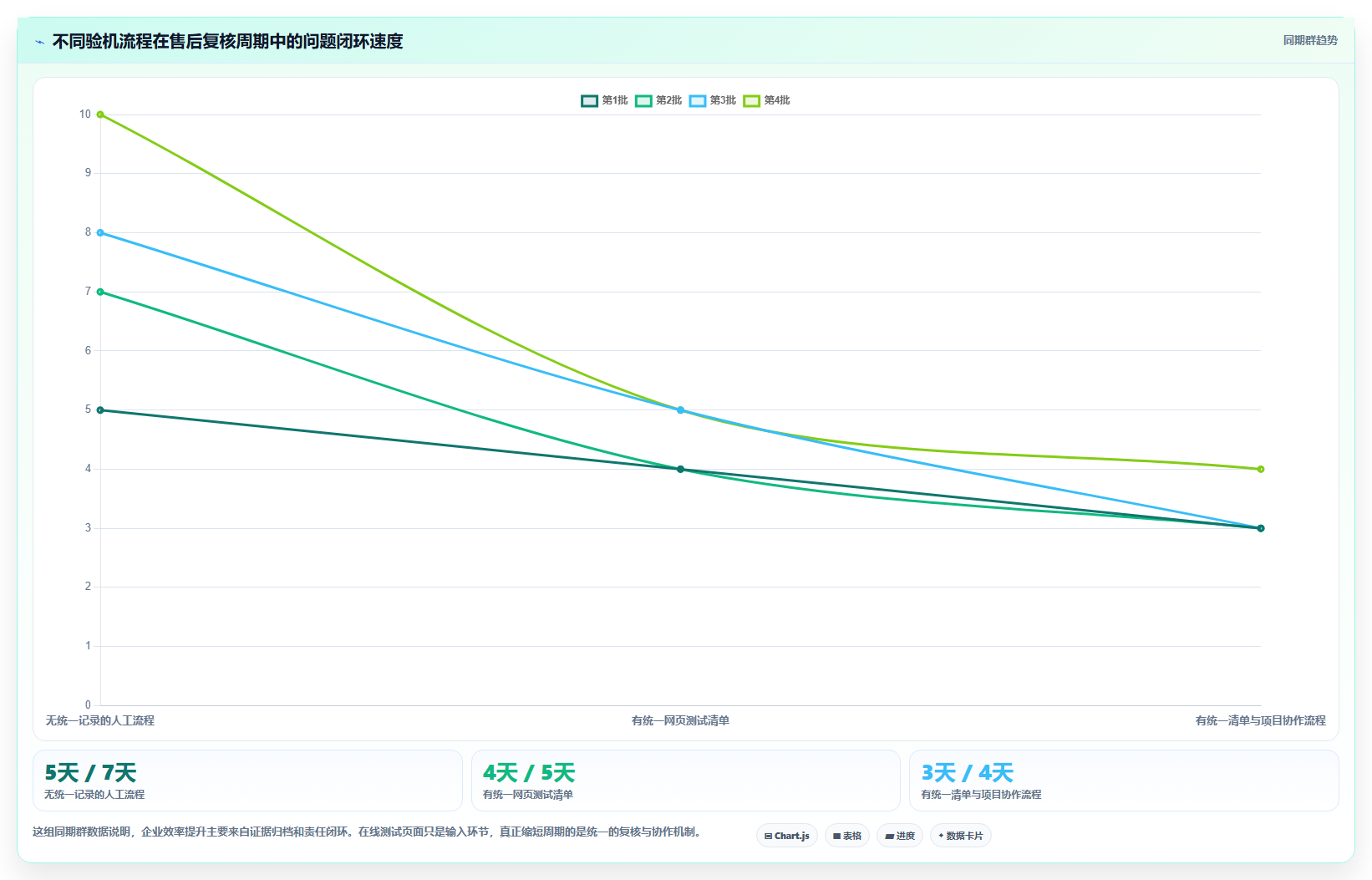1372x880 pixels.
Task: Select the chart title 不同验机流程在售后复核周期中的问题闭环速度
Action: point(227,41)
